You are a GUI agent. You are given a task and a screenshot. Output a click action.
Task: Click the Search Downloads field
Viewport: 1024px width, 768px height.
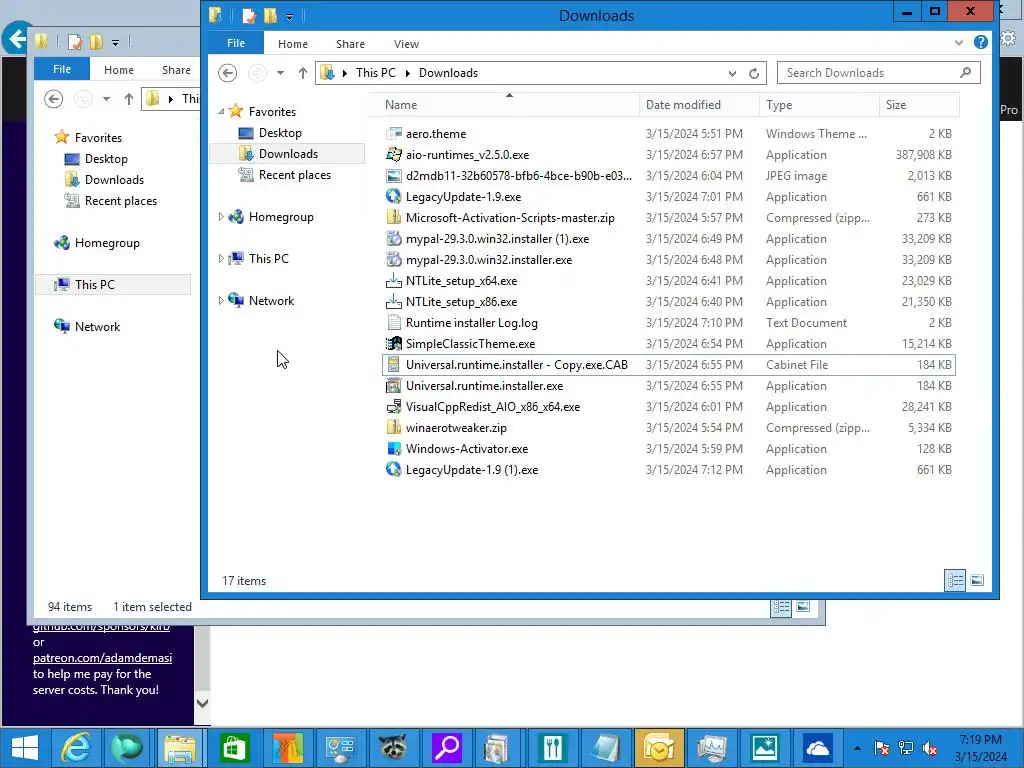click(x=878, y=73)
